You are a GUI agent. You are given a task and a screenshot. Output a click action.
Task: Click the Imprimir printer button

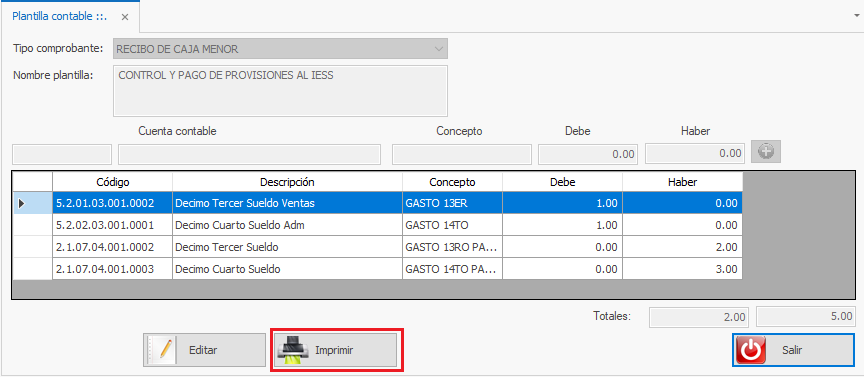tap(336, 350)
